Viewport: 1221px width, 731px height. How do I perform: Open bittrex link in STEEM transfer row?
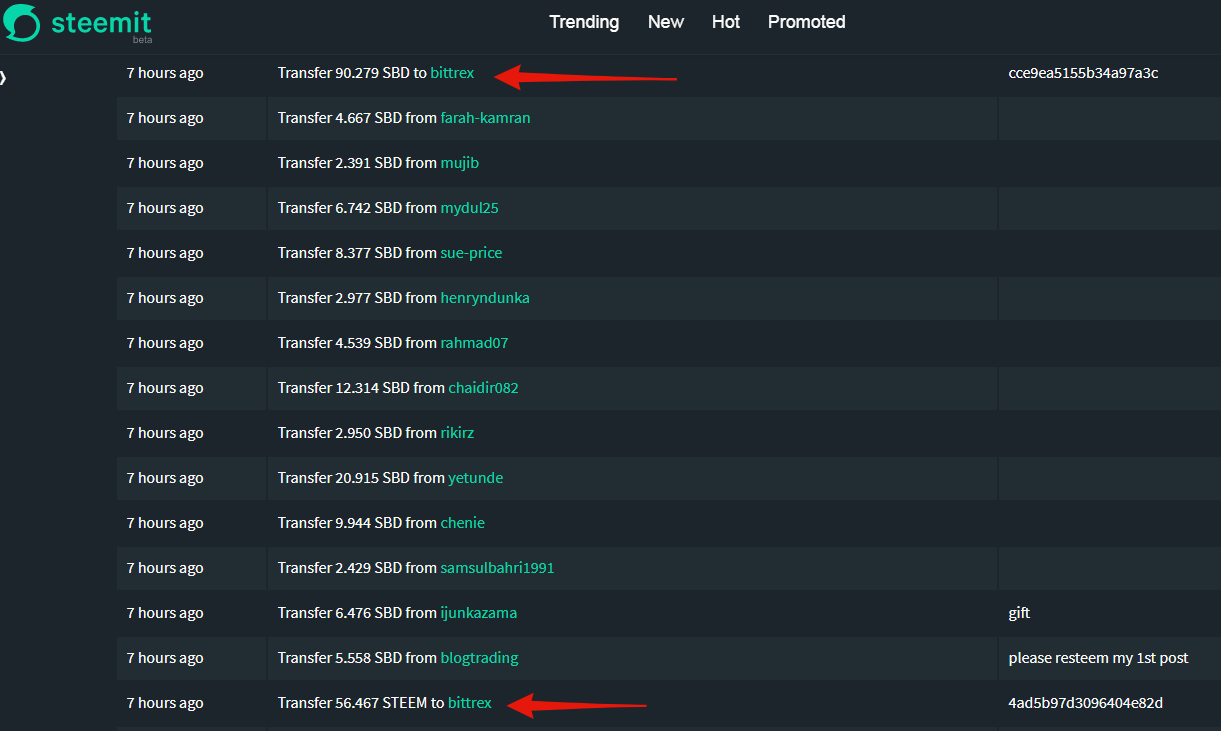470,703
